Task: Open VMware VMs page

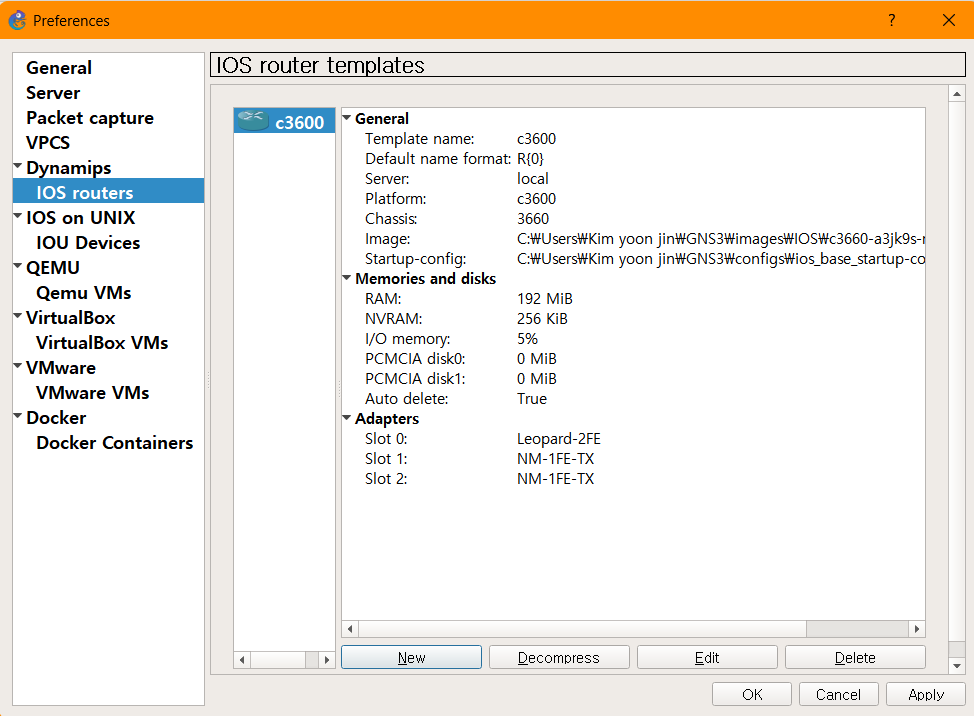Action: [x=93, y=392]
